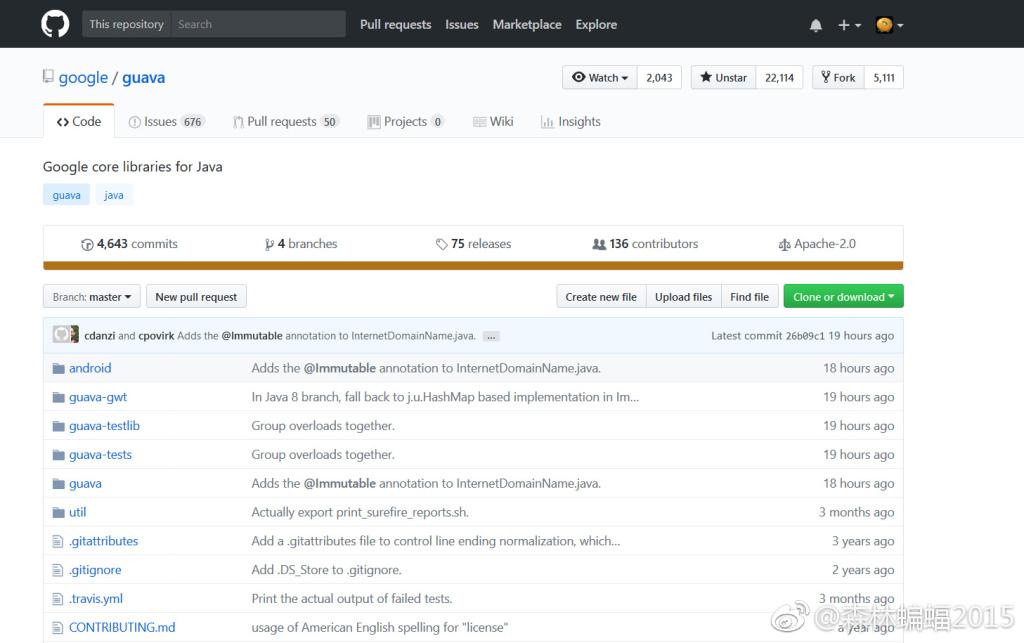The height and width of the screenshot is (643, 1024).
Task: Open the Pull requests 50 tab
Action: pos(286,121)
